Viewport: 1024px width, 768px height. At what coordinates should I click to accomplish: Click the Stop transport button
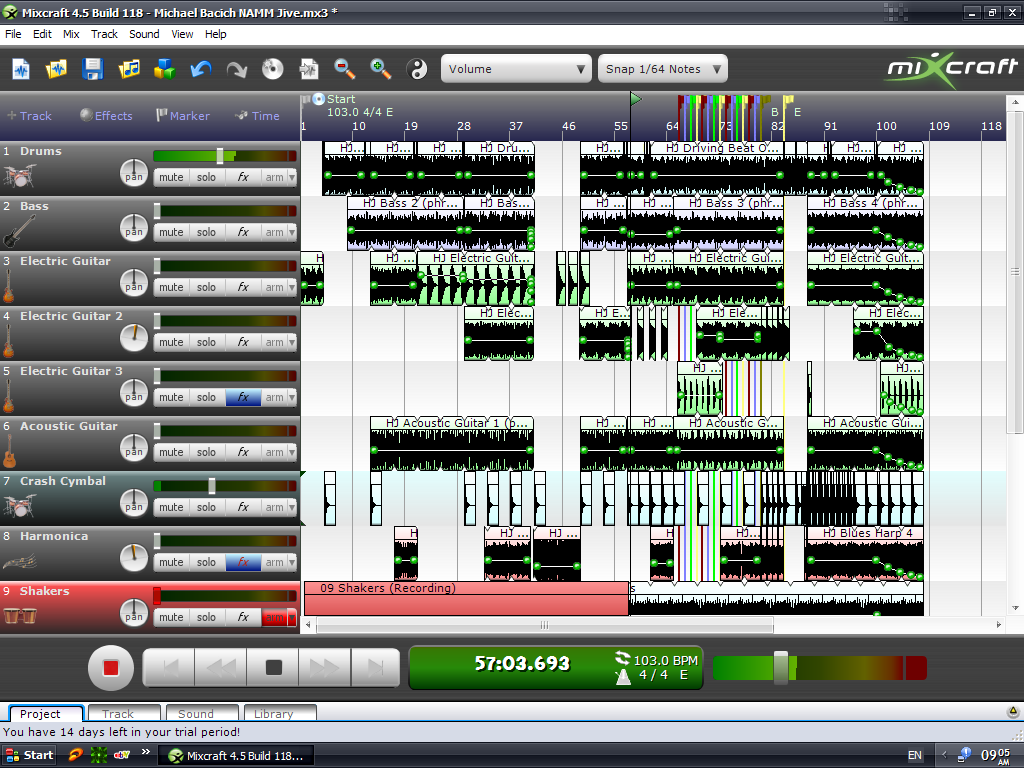pyautogui.click(x=274, y=667)
